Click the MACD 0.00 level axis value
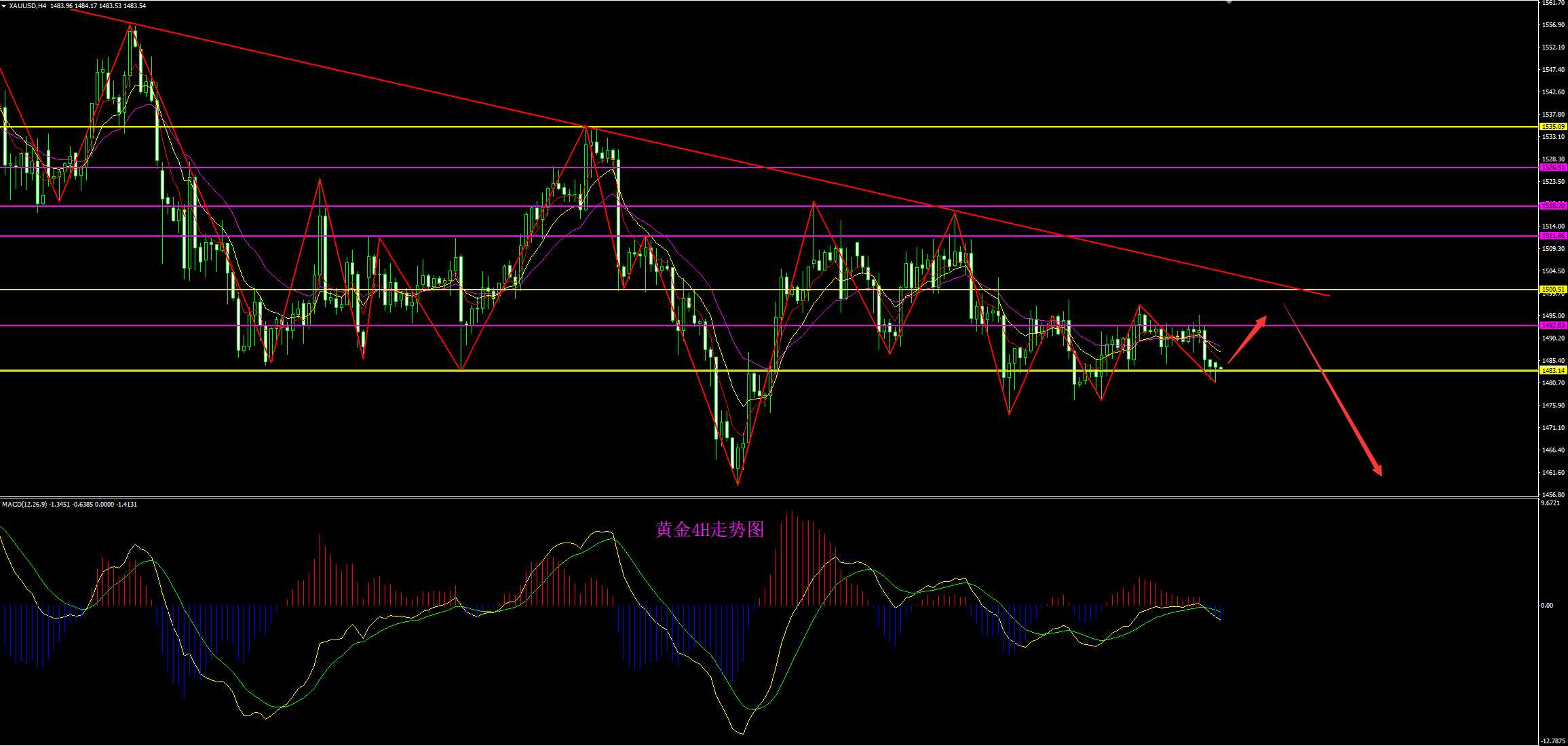This screenshot has width=1568, height=746. (x=1547, y=606)
